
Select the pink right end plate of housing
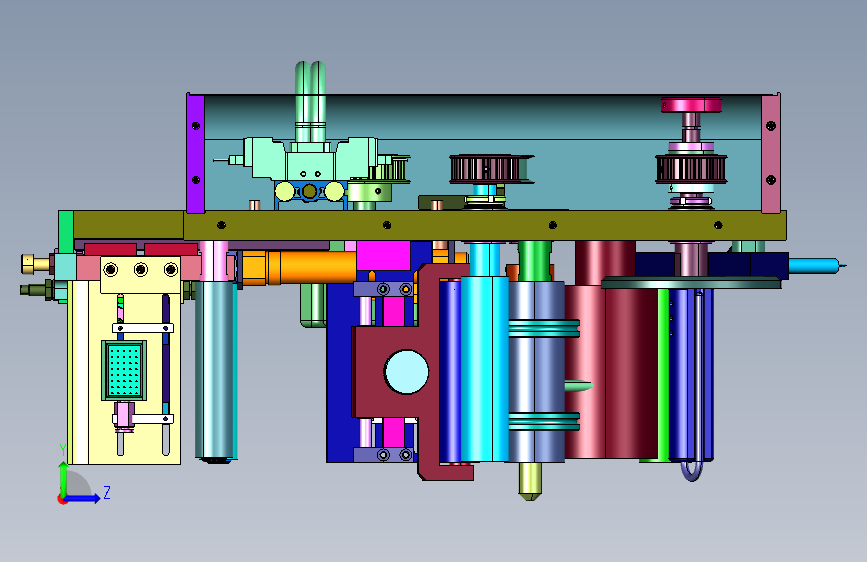tap(771, 153)
